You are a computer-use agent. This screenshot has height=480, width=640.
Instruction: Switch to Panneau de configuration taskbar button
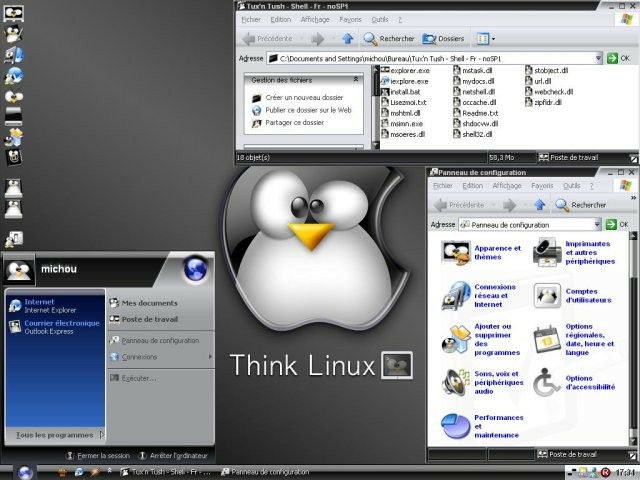point(265,472)
